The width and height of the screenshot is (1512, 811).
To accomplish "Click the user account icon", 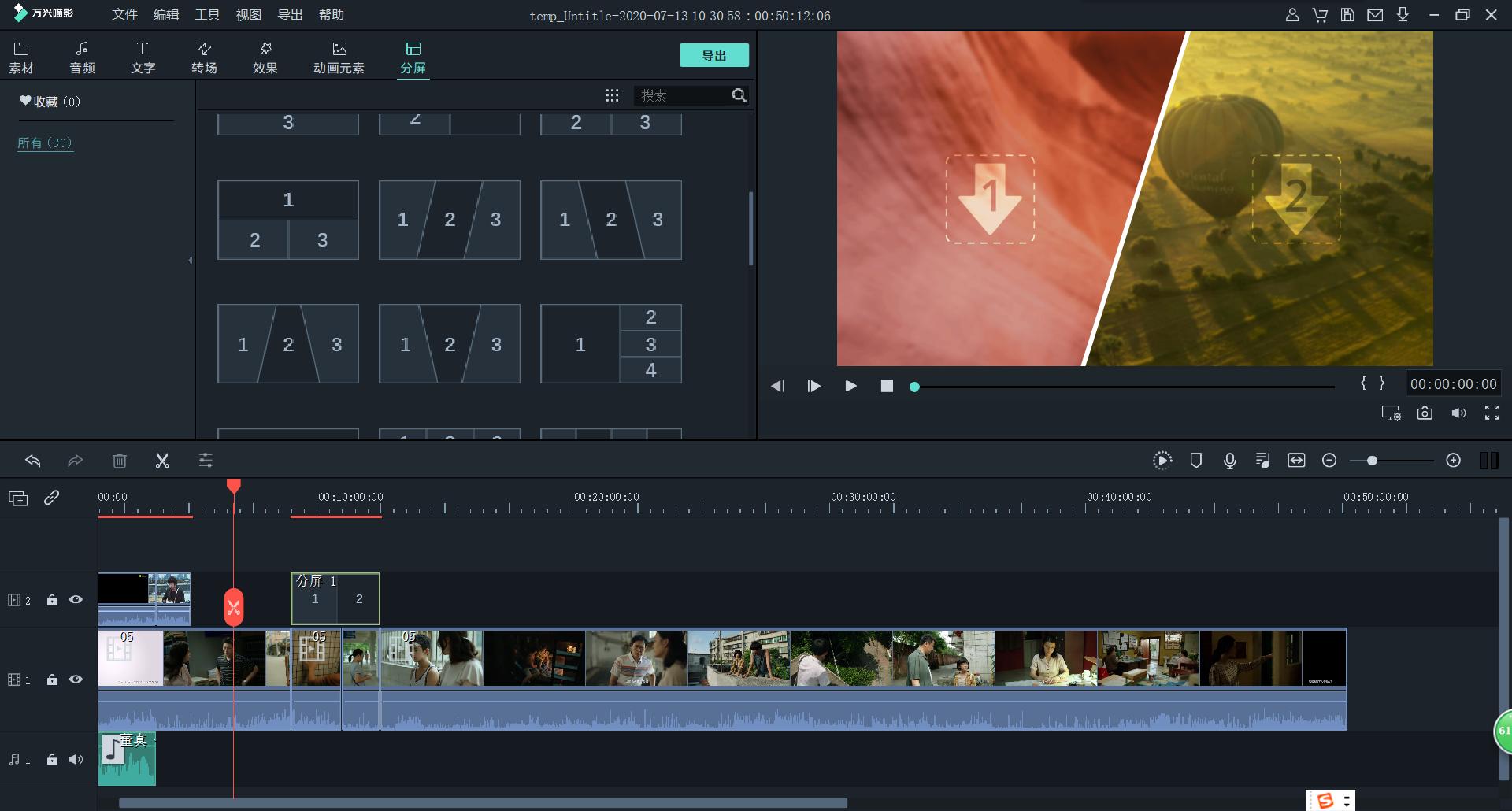I will pos(1292,15).
